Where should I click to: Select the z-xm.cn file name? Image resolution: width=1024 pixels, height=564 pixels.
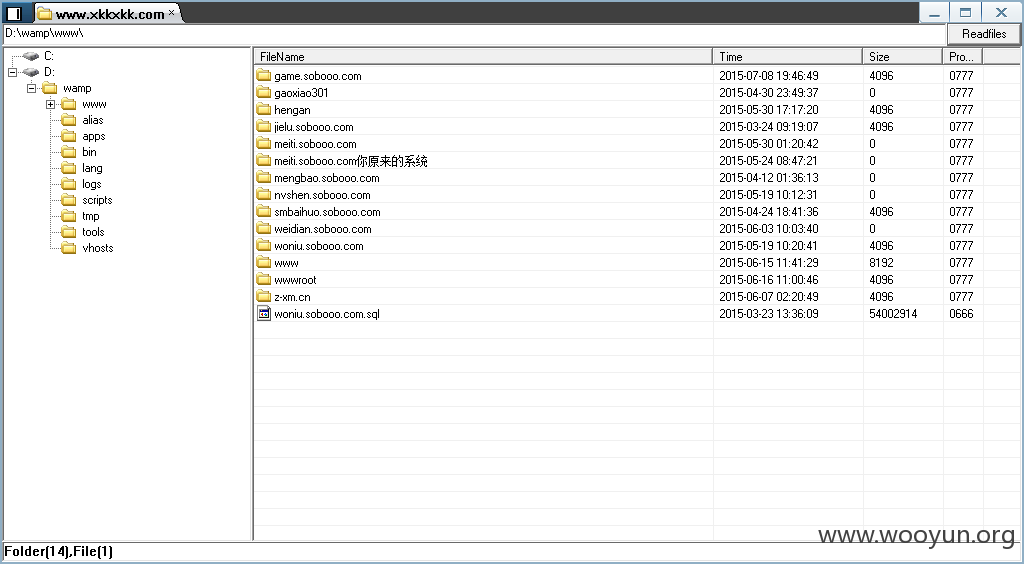coord(292,297)
